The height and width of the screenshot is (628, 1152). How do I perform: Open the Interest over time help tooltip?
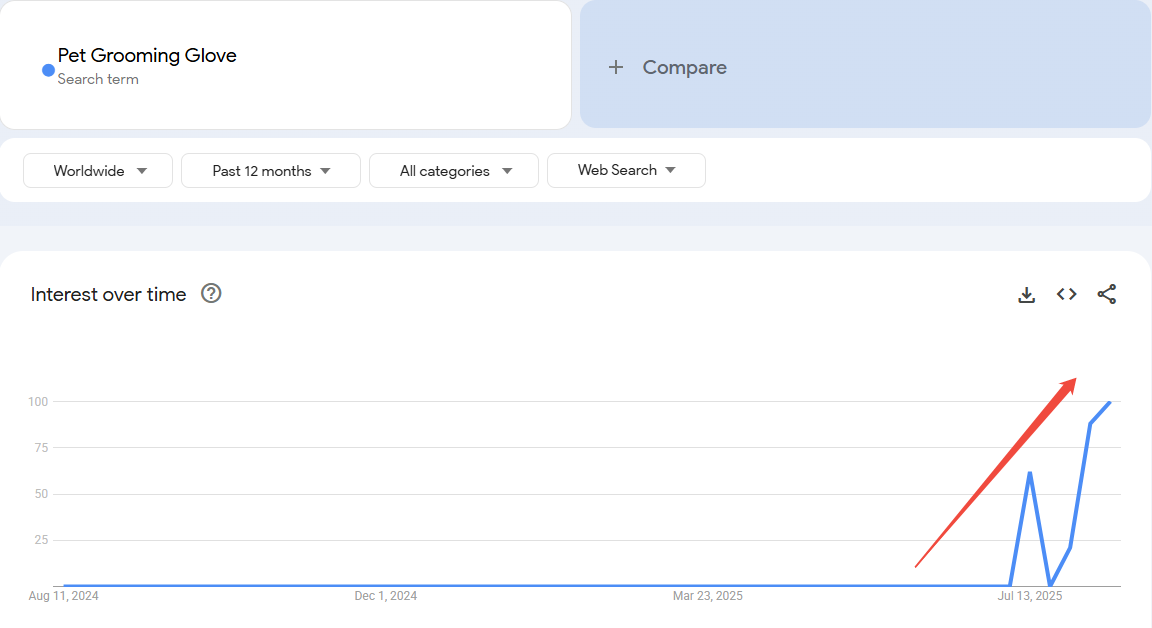pos(211,293)
